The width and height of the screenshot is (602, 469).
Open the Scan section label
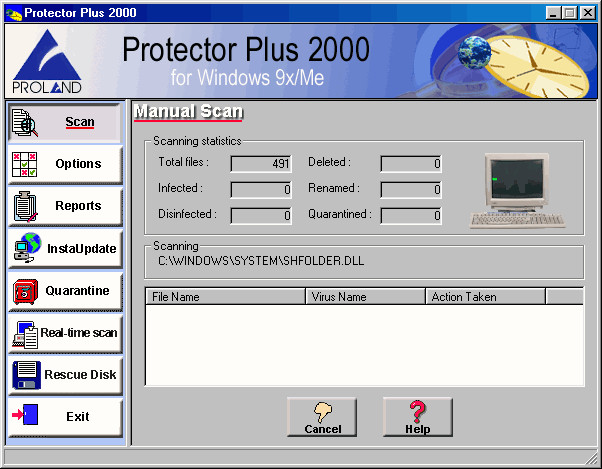pyautogui.click(x=79, y=122)
